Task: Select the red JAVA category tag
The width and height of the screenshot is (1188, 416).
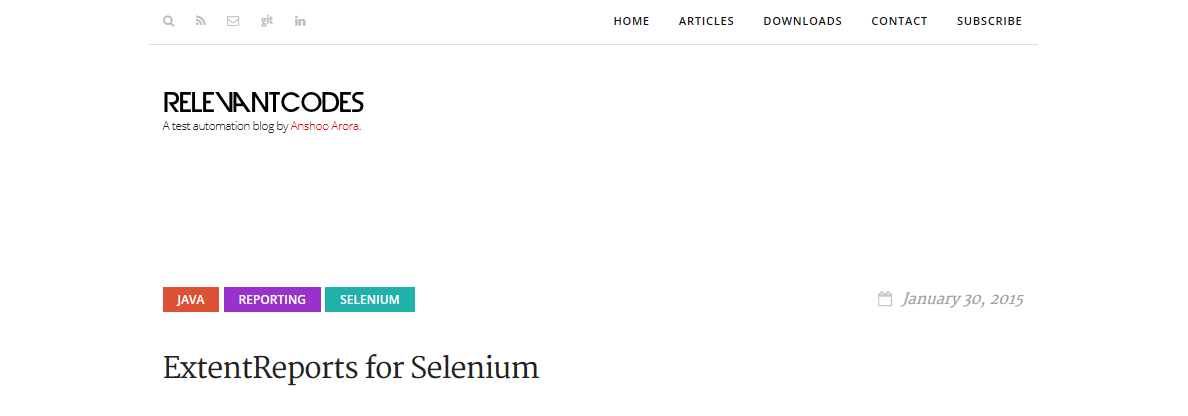Action: [191, 300]
